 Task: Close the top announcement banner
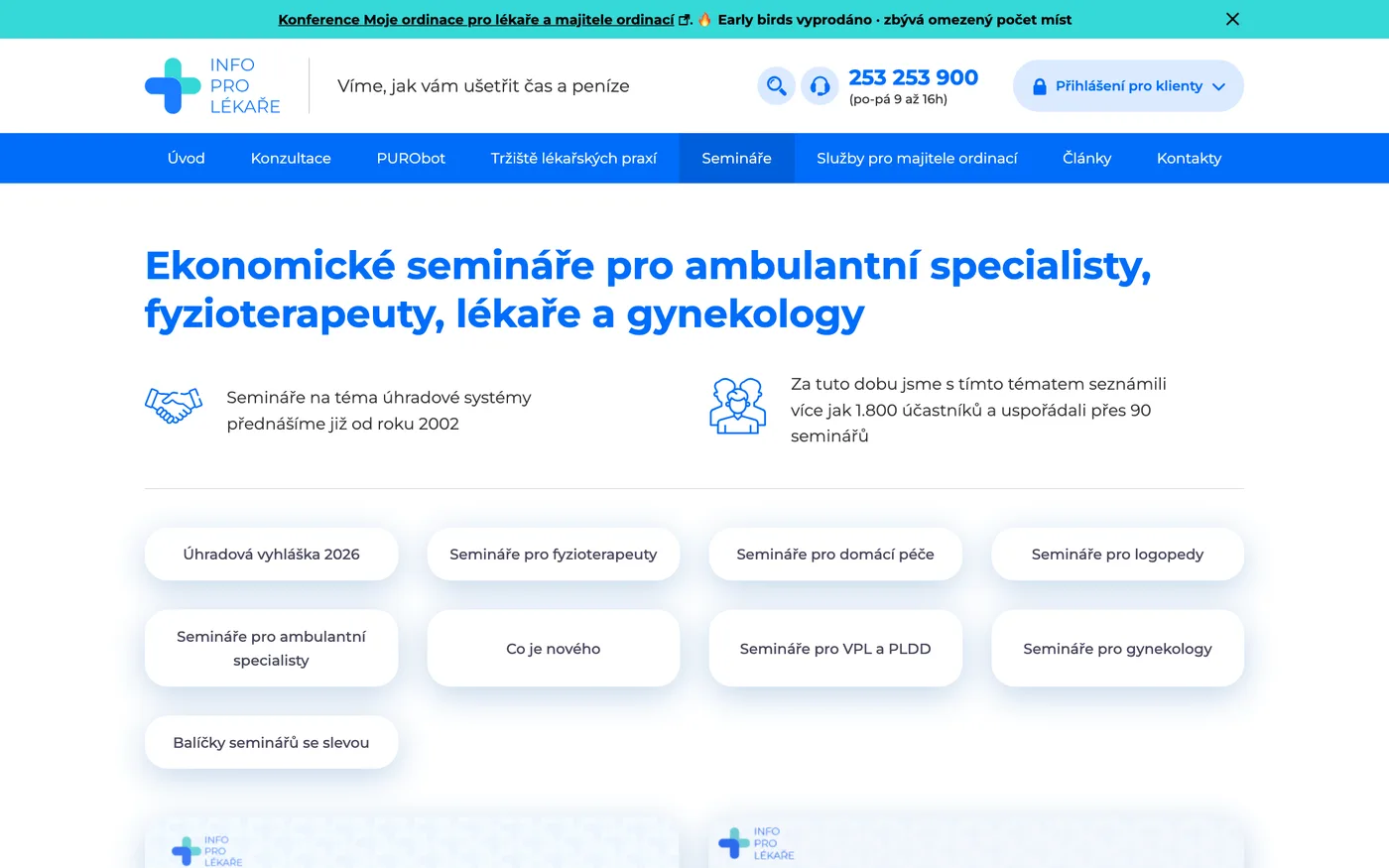1232,19
